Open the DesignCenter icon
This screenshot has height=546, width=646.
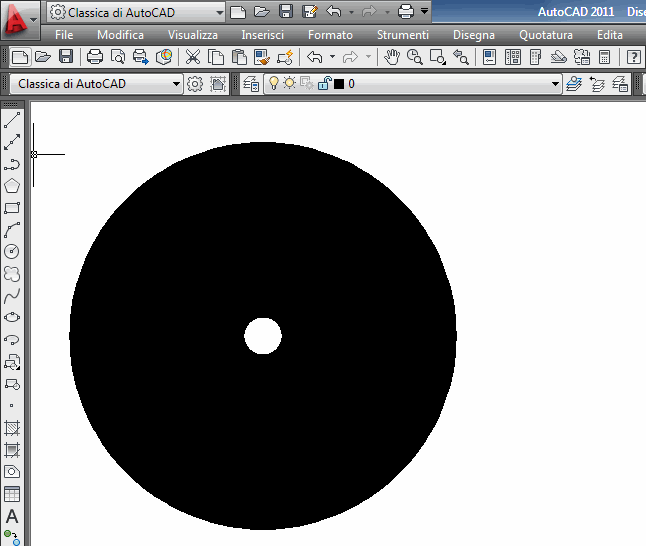pyautogui.click(x=513, y=57)
